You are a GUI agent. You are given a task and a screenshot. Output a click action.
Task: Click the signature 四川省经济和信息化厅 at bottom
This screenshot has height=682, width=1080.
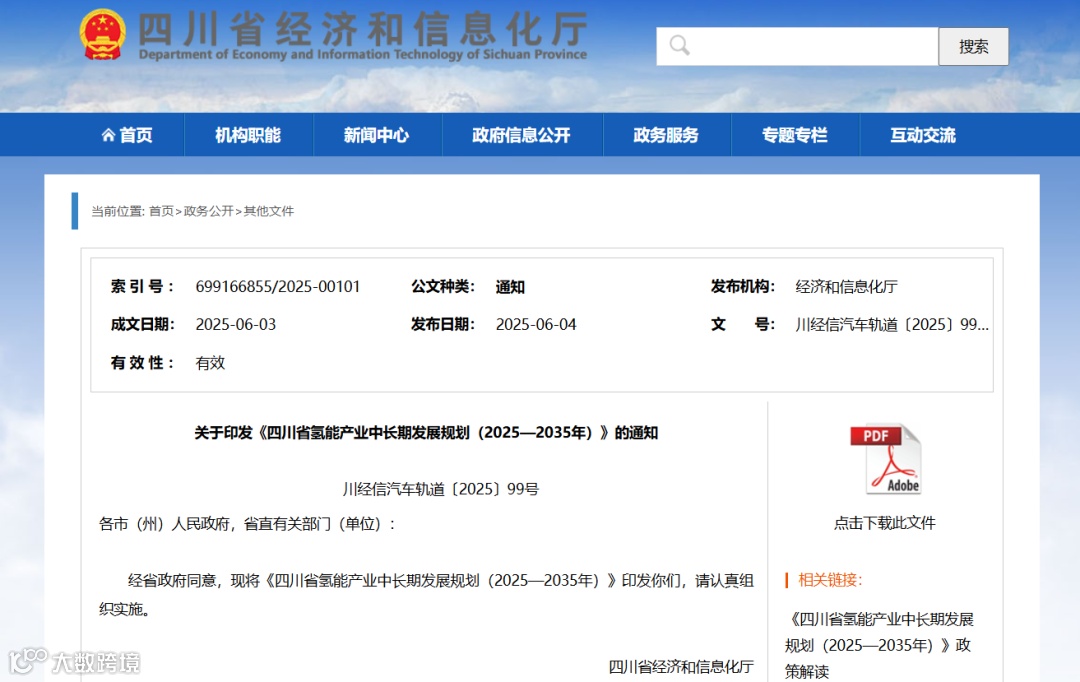point(681,666)
